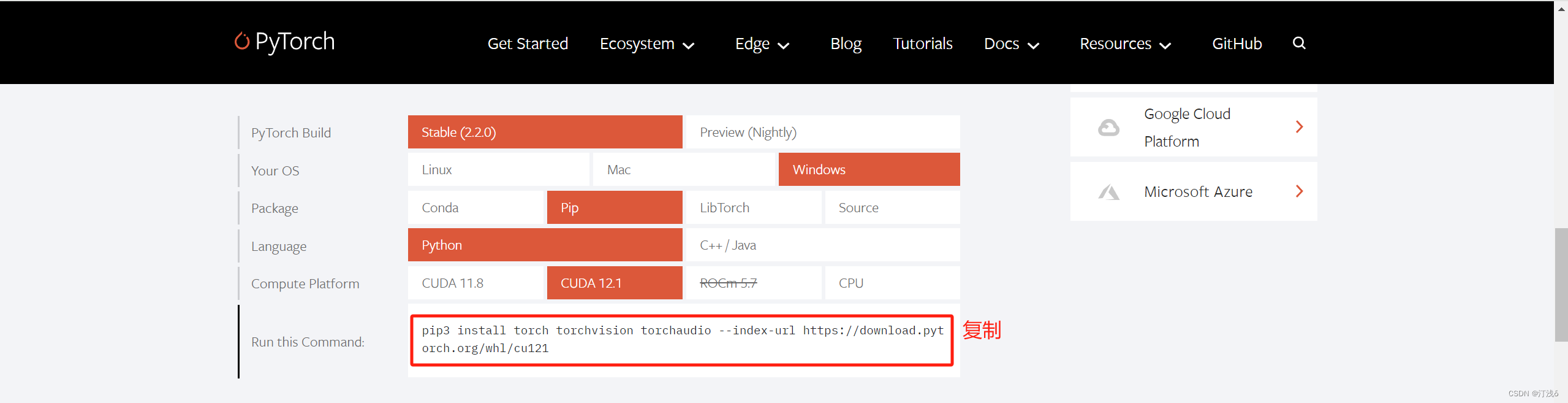Screen dimensions: 1568x403
Task: Click the Compute Platform row label
Action: coord(305,284)
